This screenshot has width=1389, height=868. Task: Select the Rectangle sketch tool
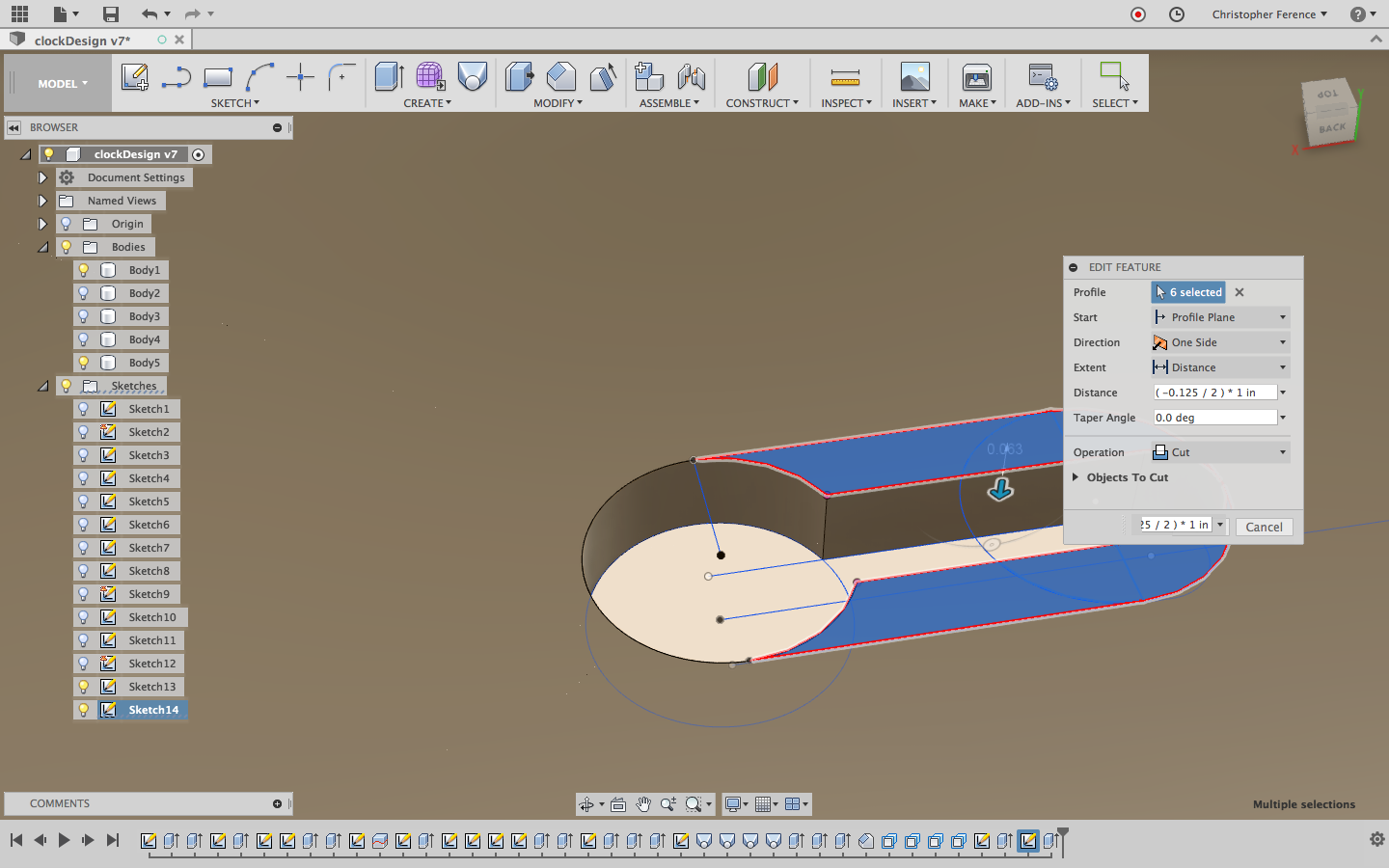pyautogui.click(x=218, y=77)
